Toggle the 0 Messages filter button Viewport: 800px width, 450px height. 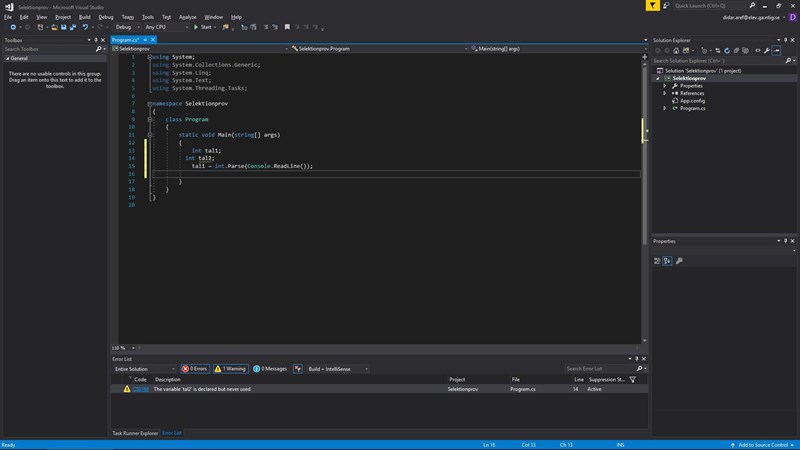[x=271, y=368]
